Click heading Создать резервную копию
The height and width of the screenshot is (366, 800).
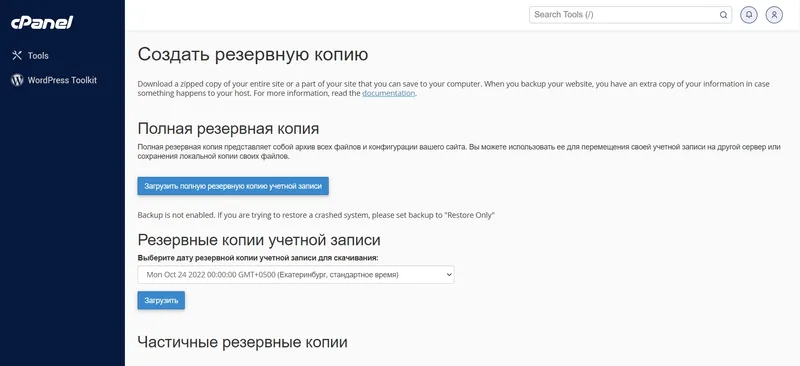(x=253, y=55)
